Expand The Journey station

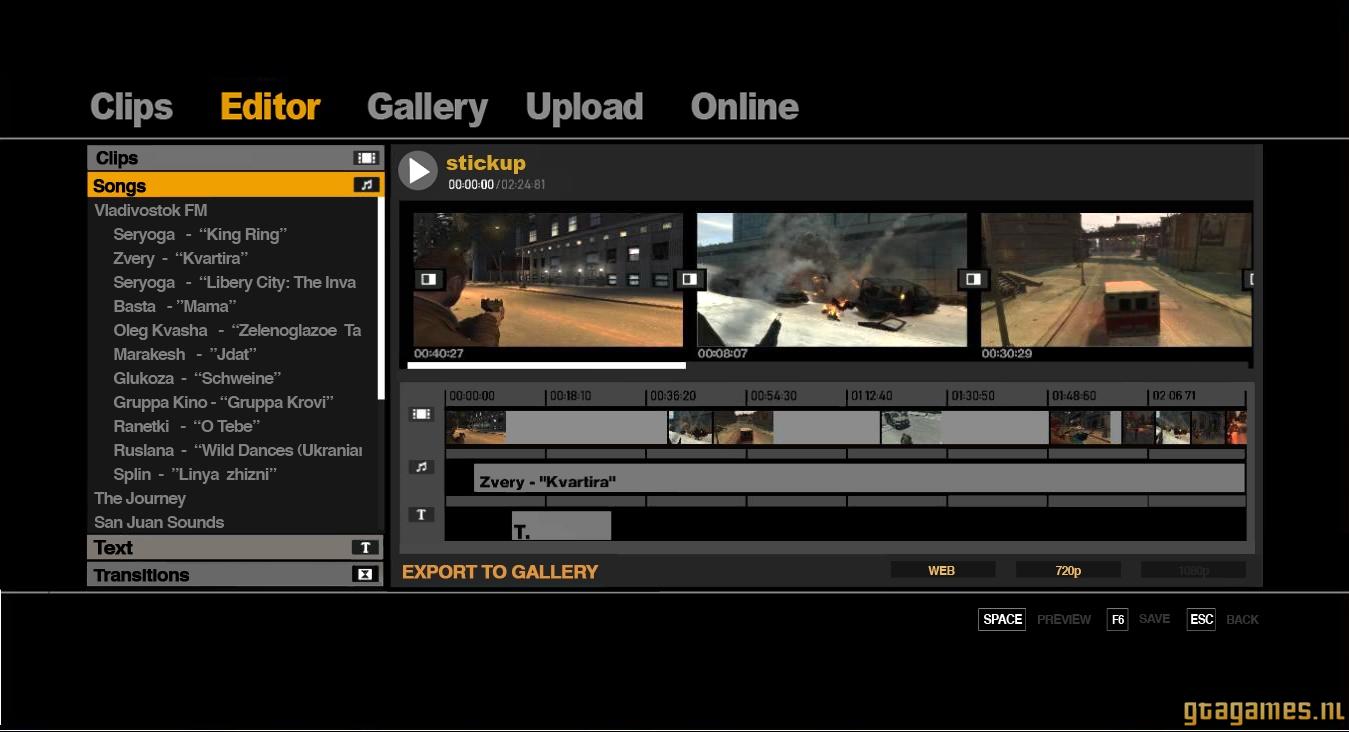pos(140,498)
